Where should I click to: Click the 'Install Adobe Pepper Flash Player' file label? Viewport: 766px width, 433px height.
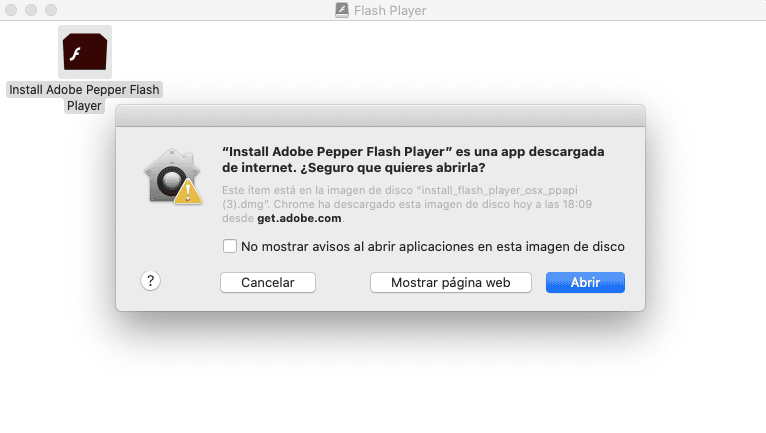pyautogui.click(x=84, y=98)
